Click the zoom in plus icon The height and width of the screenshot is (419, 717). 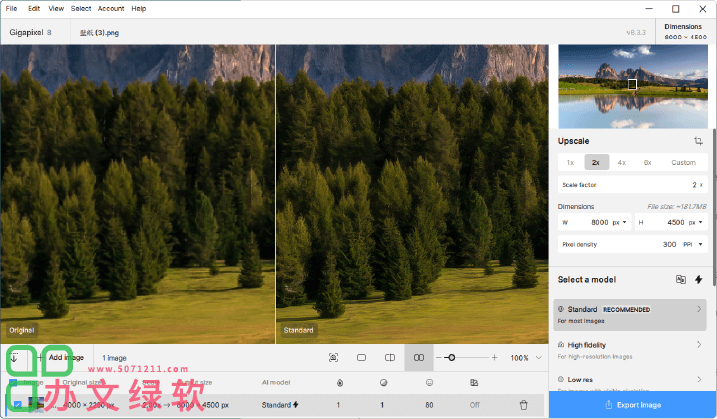click(x=494, y=358)
